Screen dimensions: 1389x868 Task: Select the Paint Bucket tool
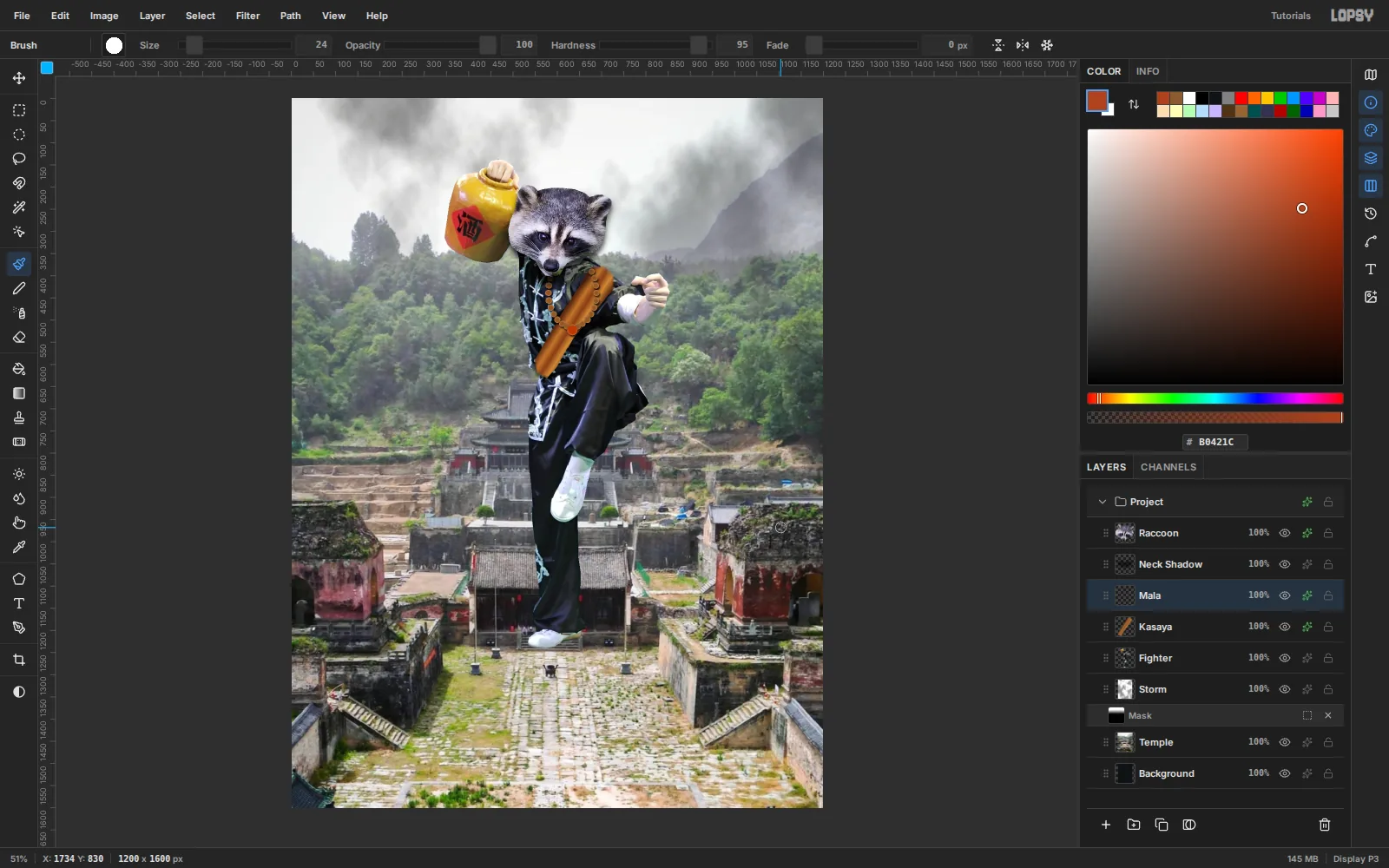click(x=19, y=369)
